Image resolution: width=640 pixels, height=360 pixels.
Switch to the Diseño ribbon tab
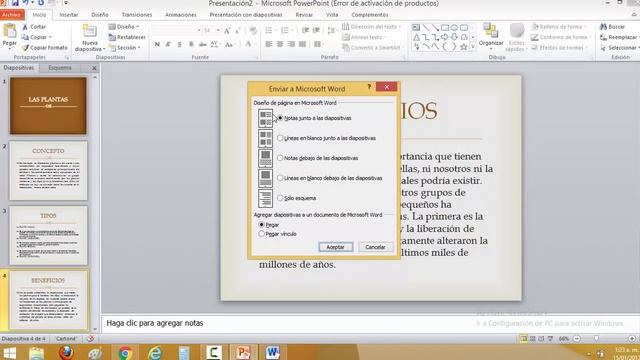pos(100,15)
